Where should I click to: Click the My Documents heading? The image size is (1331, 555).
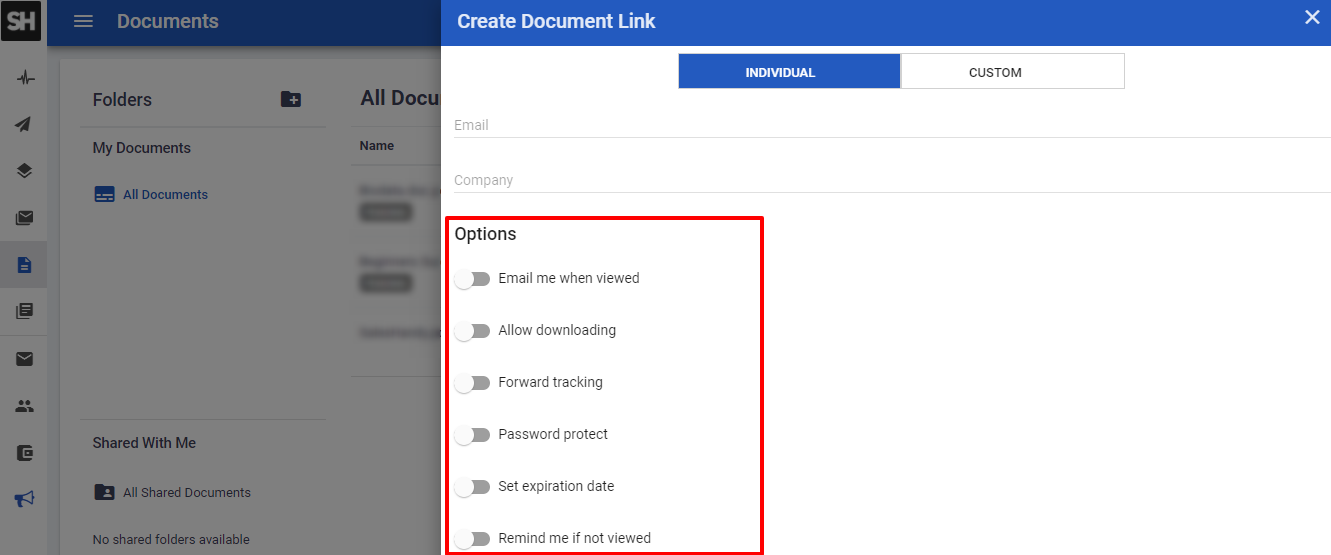(x=142, y=148)
